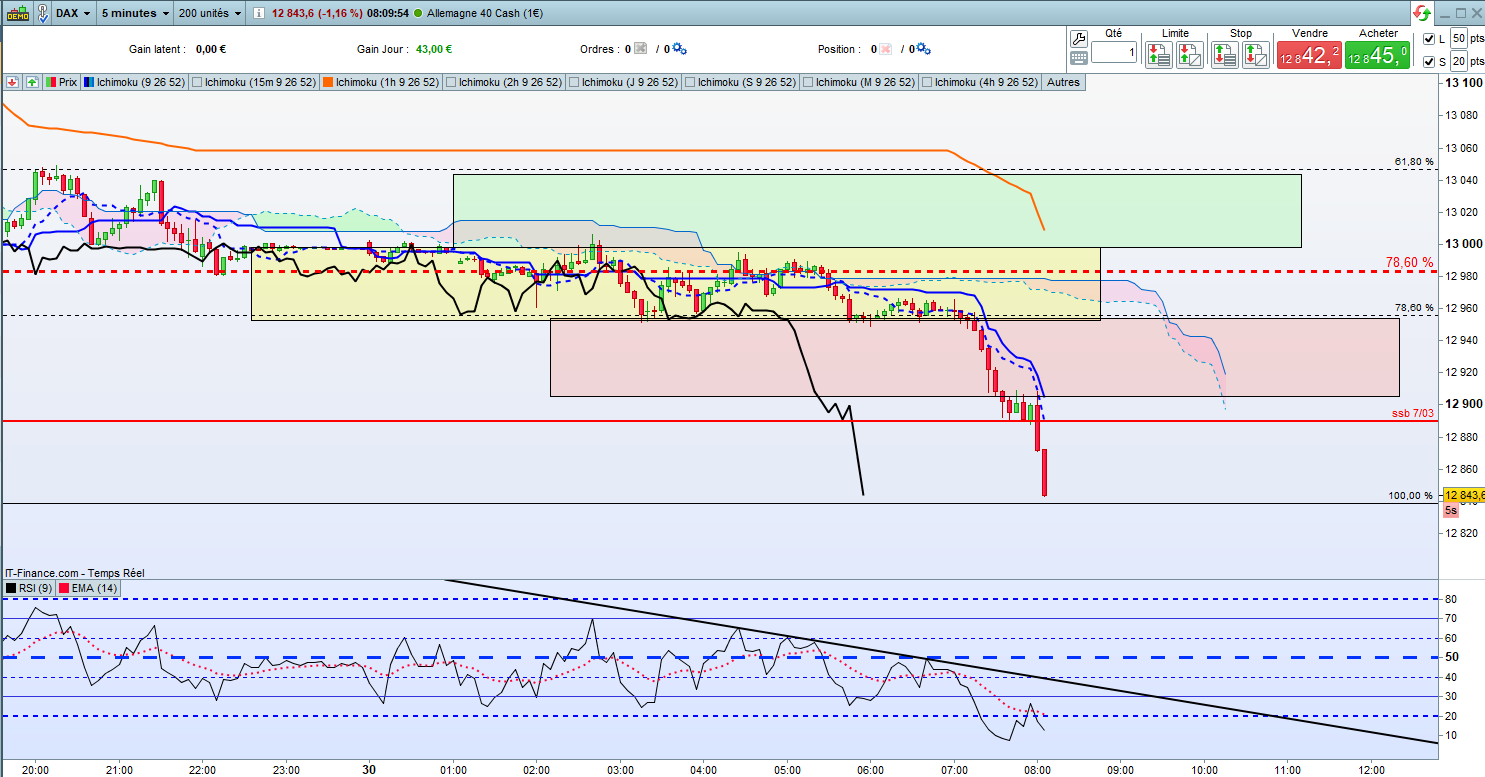The image size is (1485, 777).
Task: Click the blue Ichimoku (9 26 52) swatch
Action: coord(89,83)
